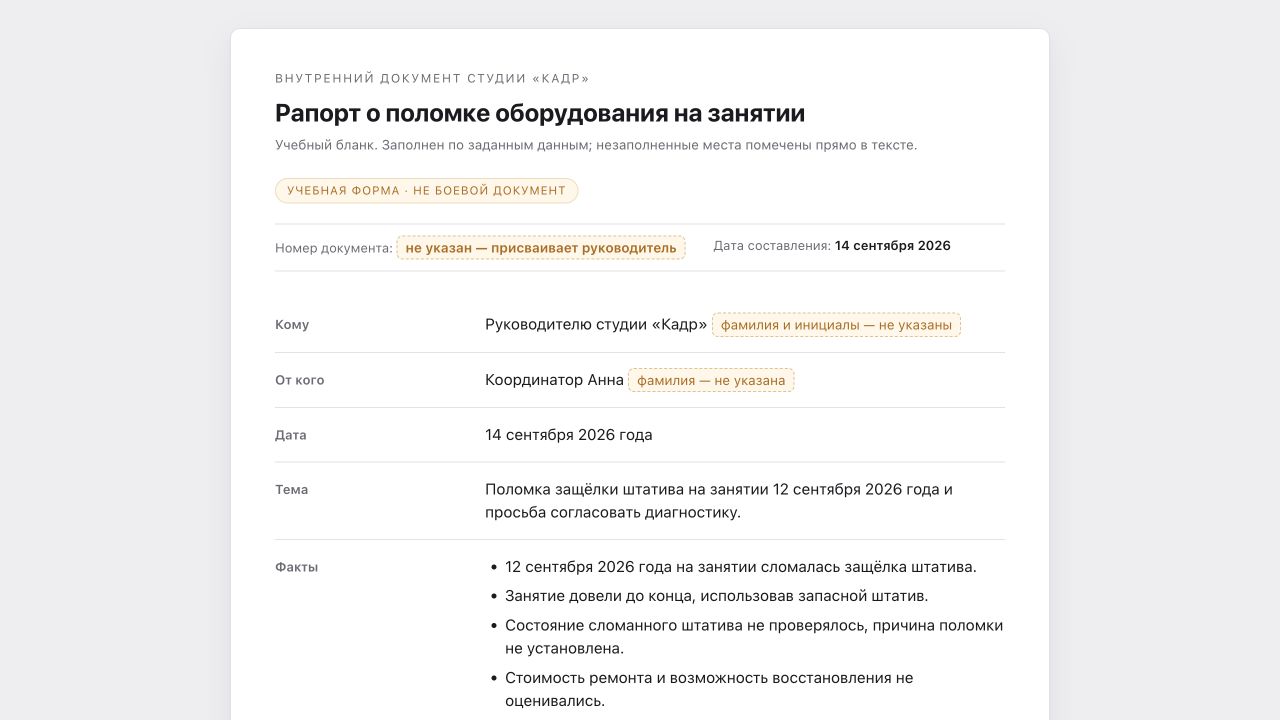Click the subject text about the tripod latch
The width and height of the screenshot is (1280, 720).
pos(719,501)
